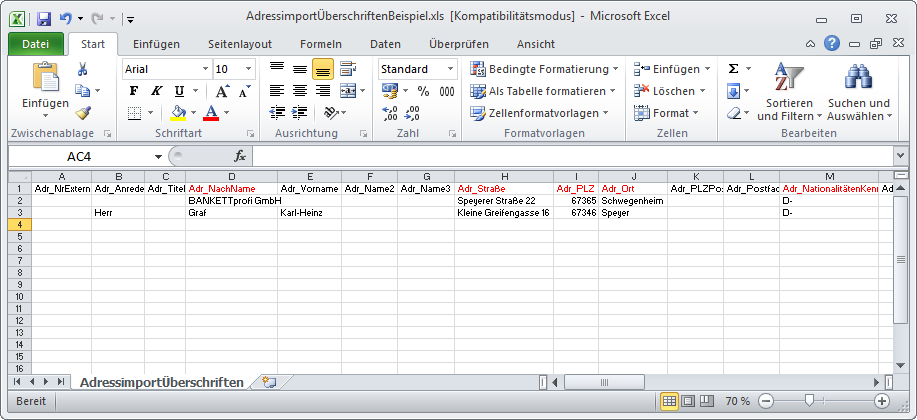
Task: Click the insert new worksheet tab icon
Action: tap(269, 383)
